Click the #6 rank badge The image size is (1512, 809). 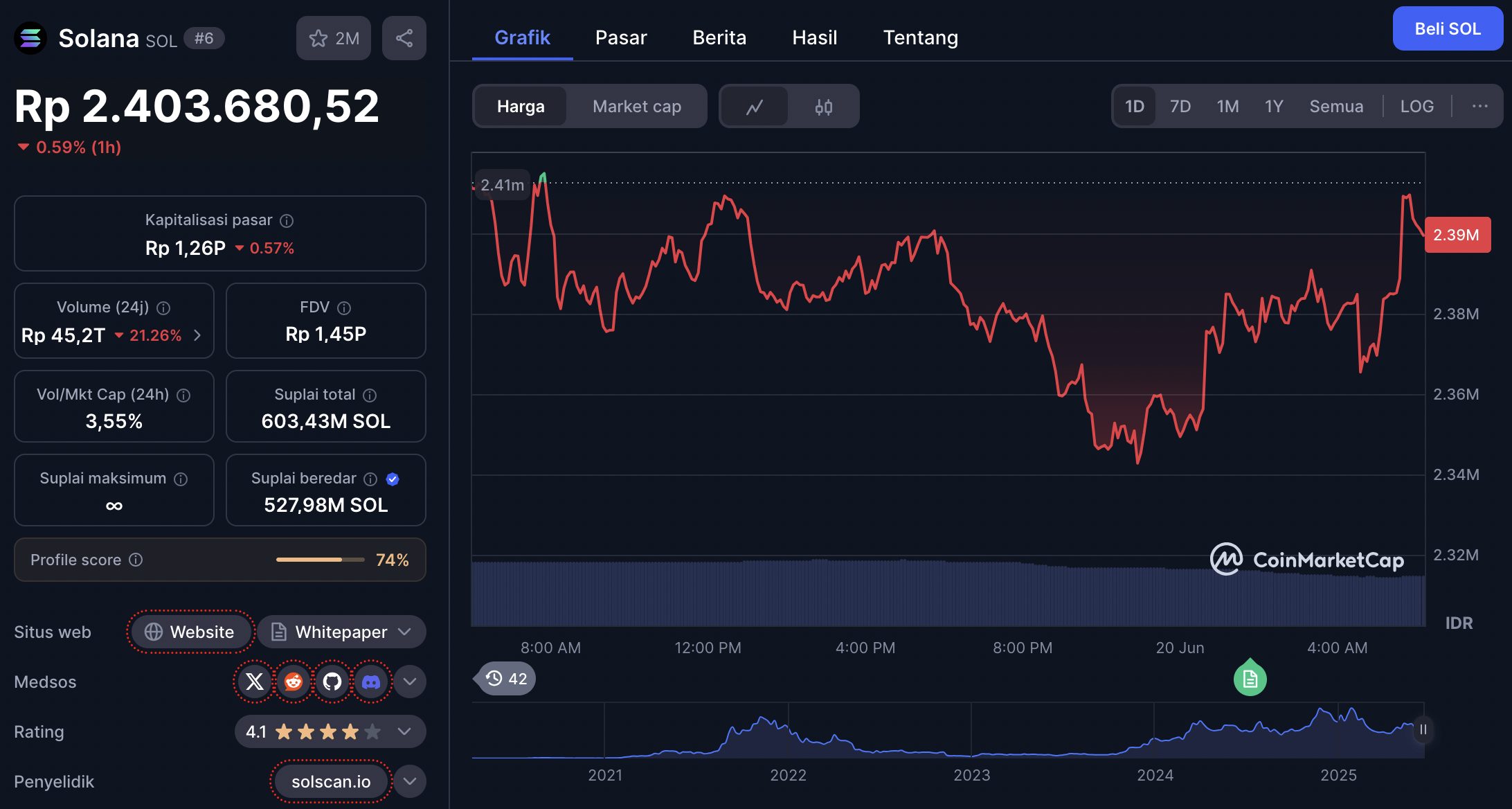204,38
